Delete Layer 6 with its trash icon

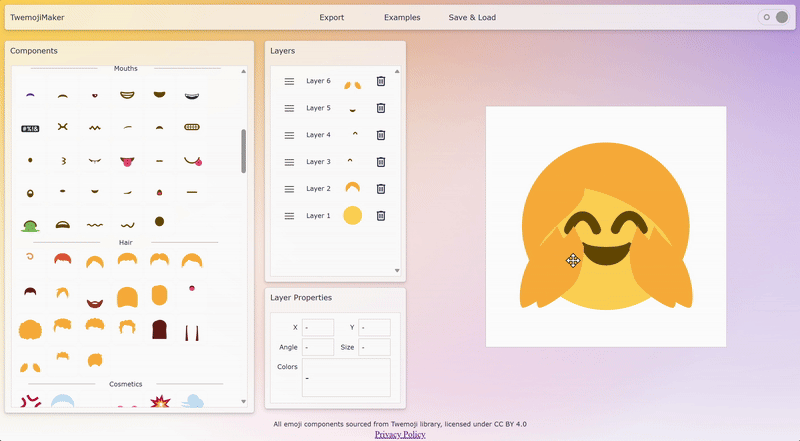click(381, 81)
